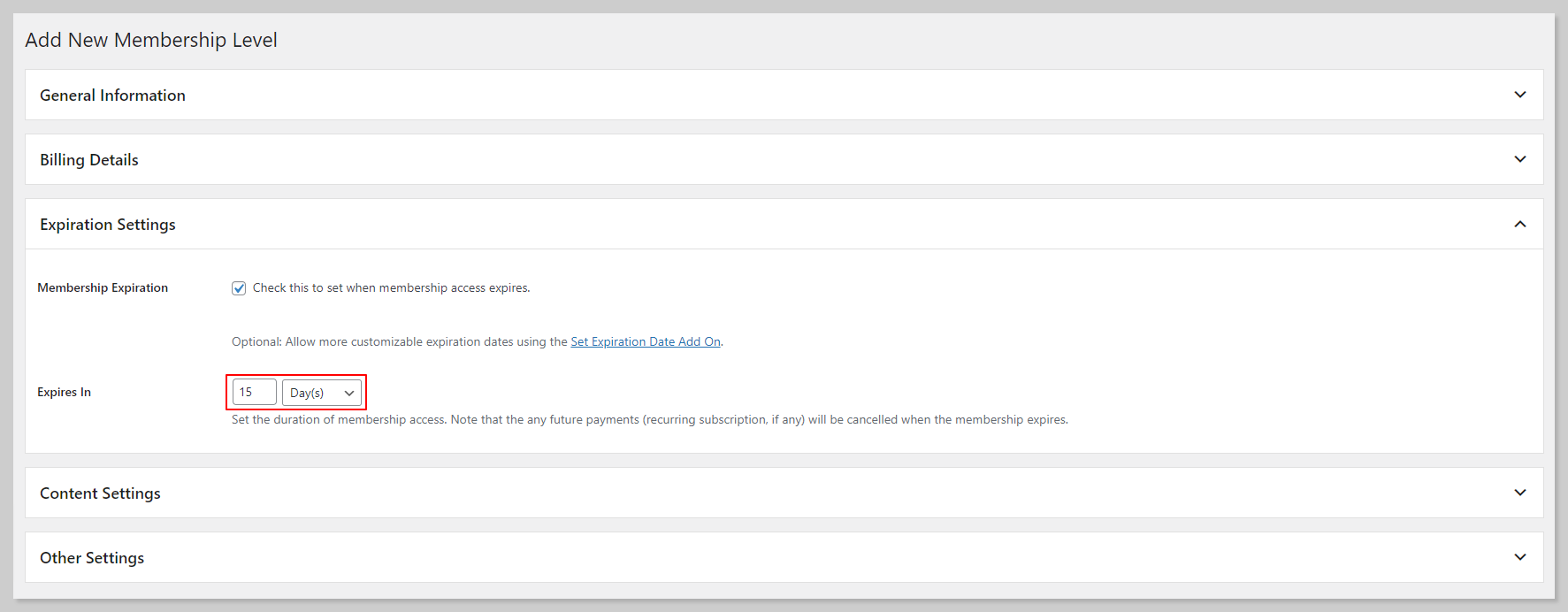The height and width of the screenshot is (612, 1568).
Task: Click the General Information panel heading
Action: point(112,96)
